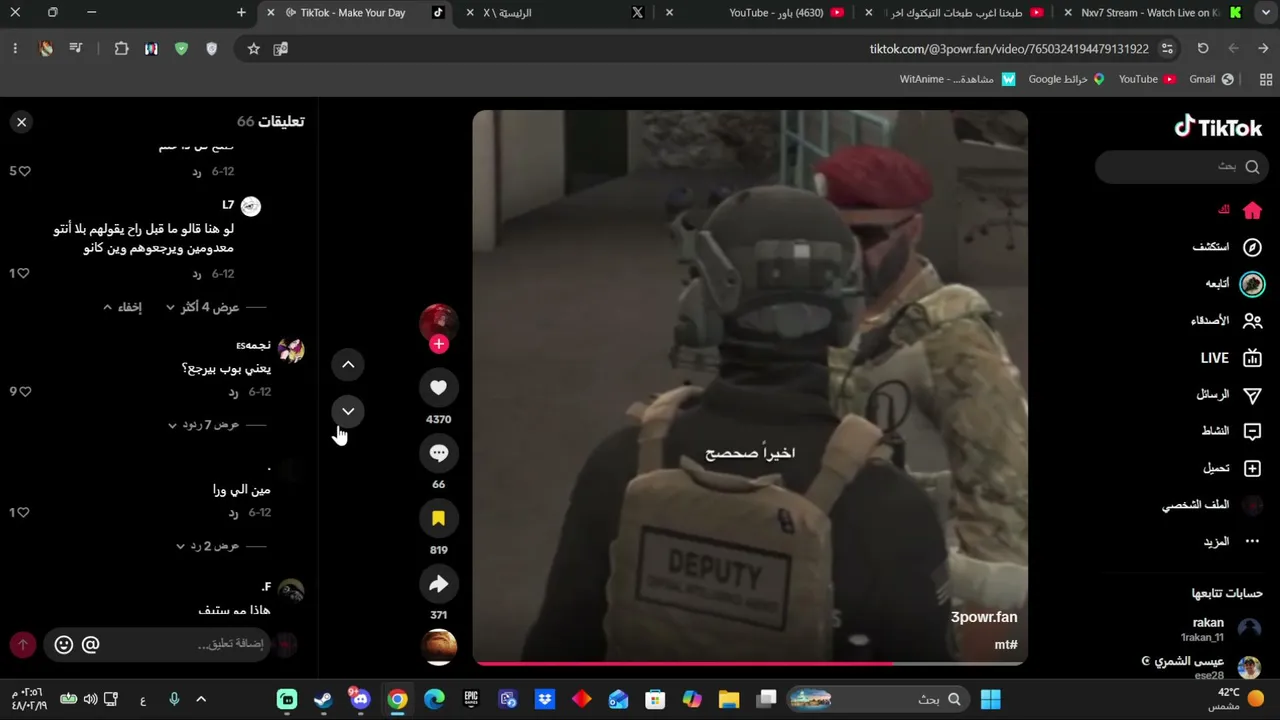
Task: Follow the creator with the red plus badge
Action: pos(438,344)
